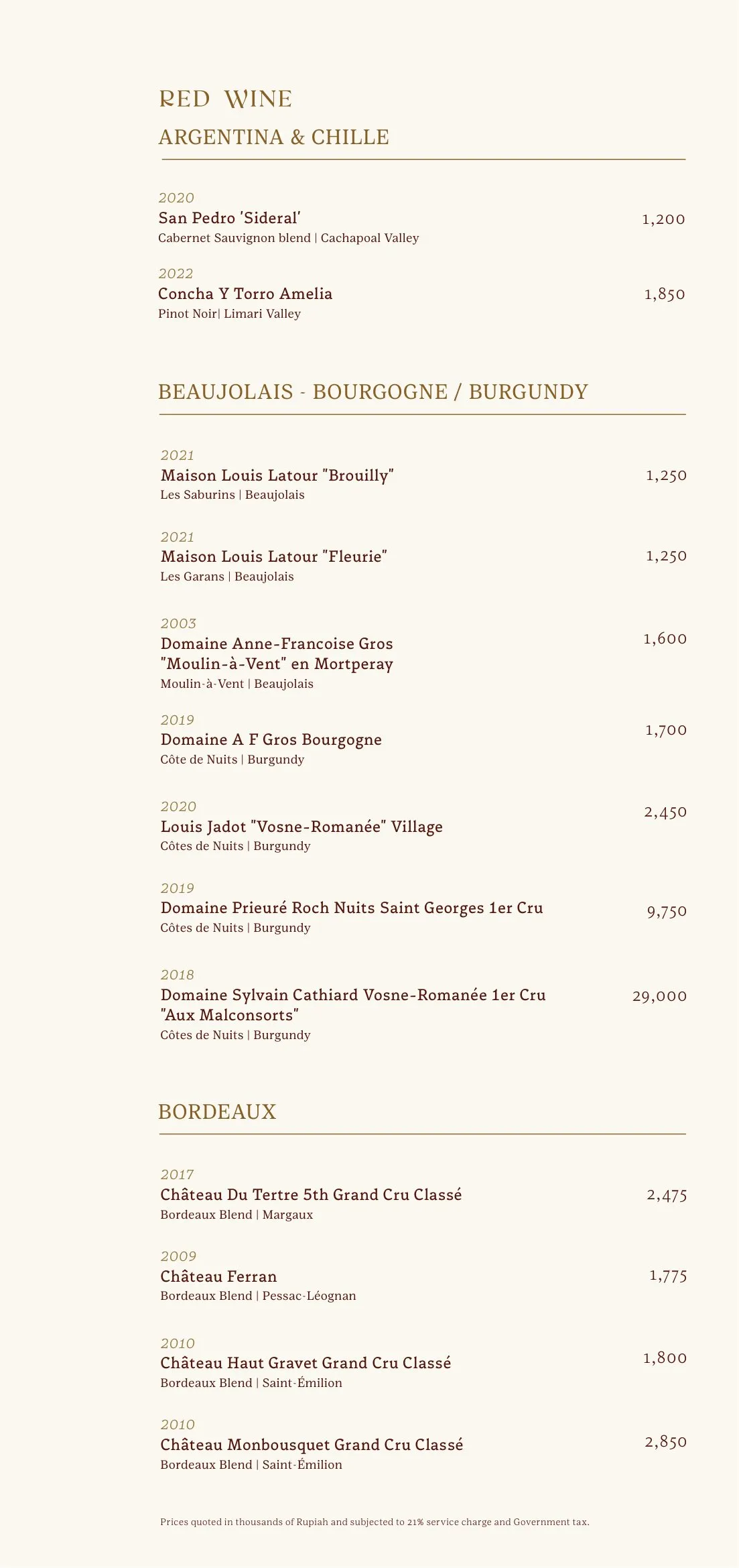Image resolution: width=739 pixels, height=1568 pixels.
Task: Select Château Du Tertre 5th Grand Cru Classé
Action: tap(311, 1195)
